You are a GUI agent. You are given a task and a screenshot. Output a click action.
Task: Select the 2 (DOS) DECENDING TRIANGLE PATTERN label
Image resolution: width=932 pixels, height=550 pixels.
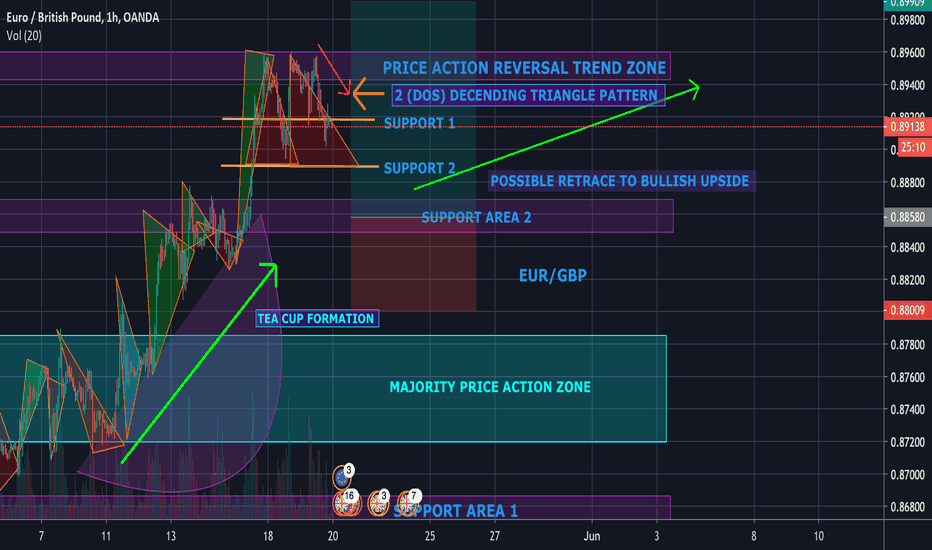pos(527,95)
